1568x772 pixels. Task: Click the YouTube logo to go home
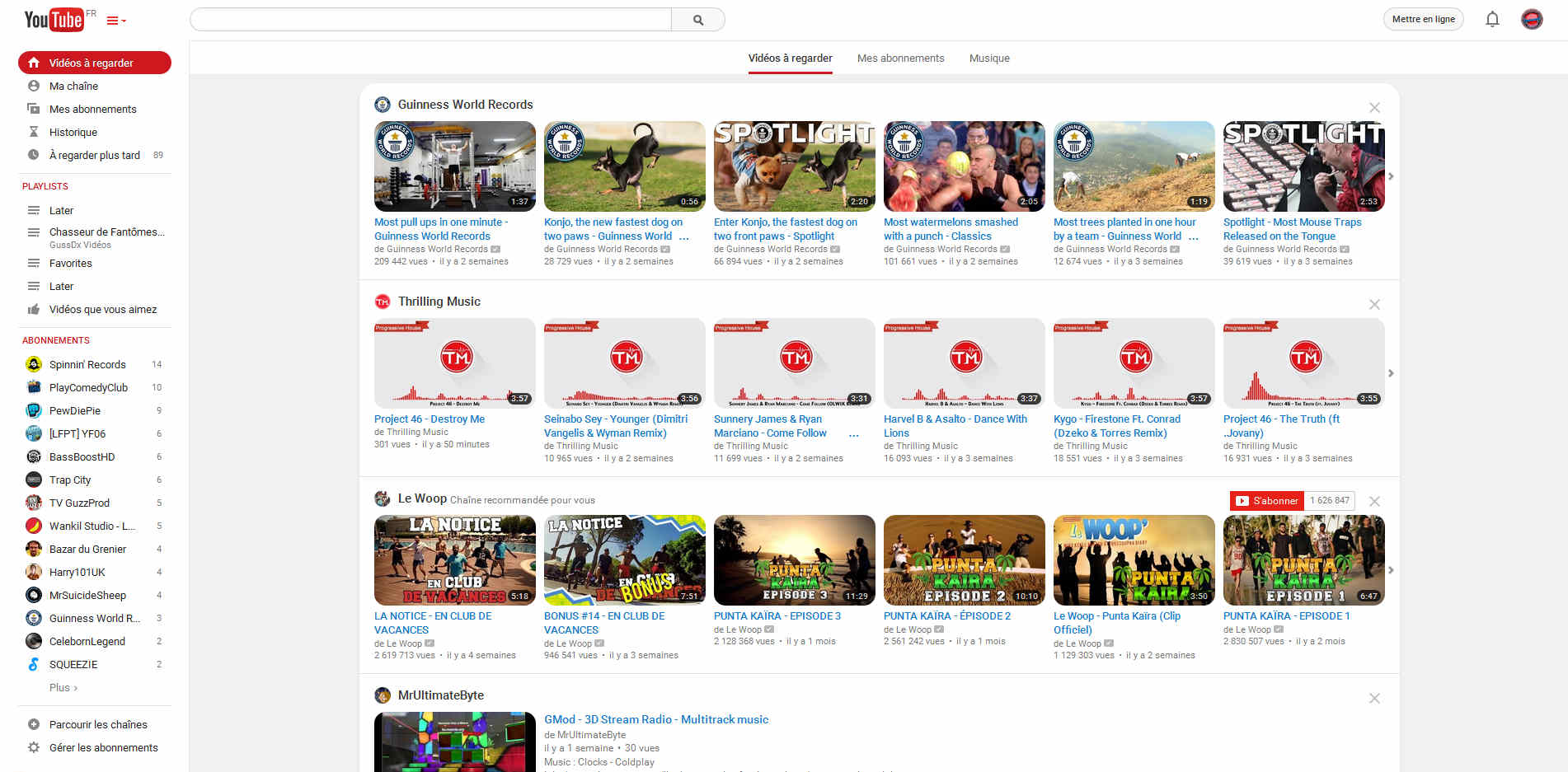[x=54, y=19]
